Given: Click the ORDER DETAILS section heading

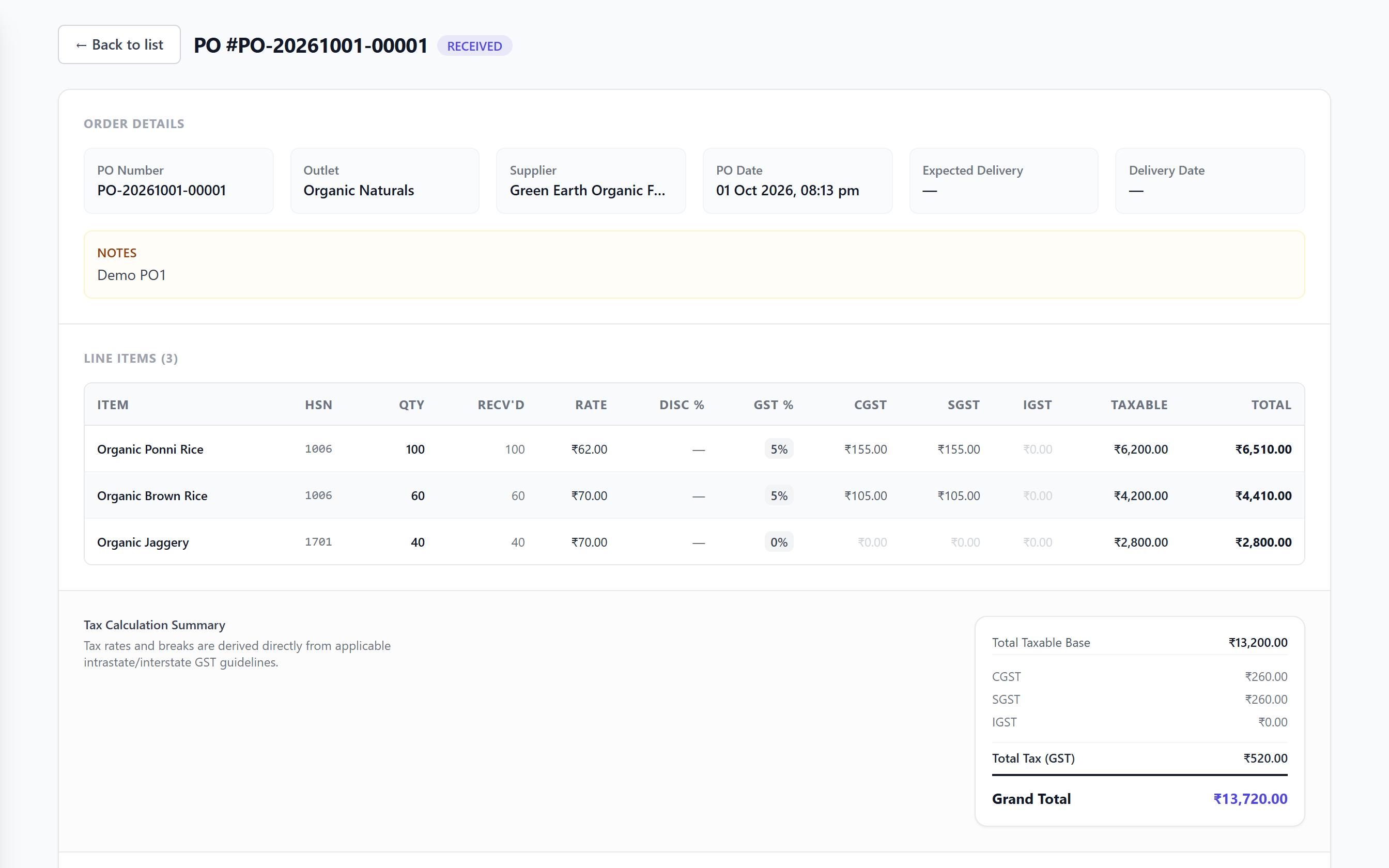Looking at the screenshot, I should [134, 123].
